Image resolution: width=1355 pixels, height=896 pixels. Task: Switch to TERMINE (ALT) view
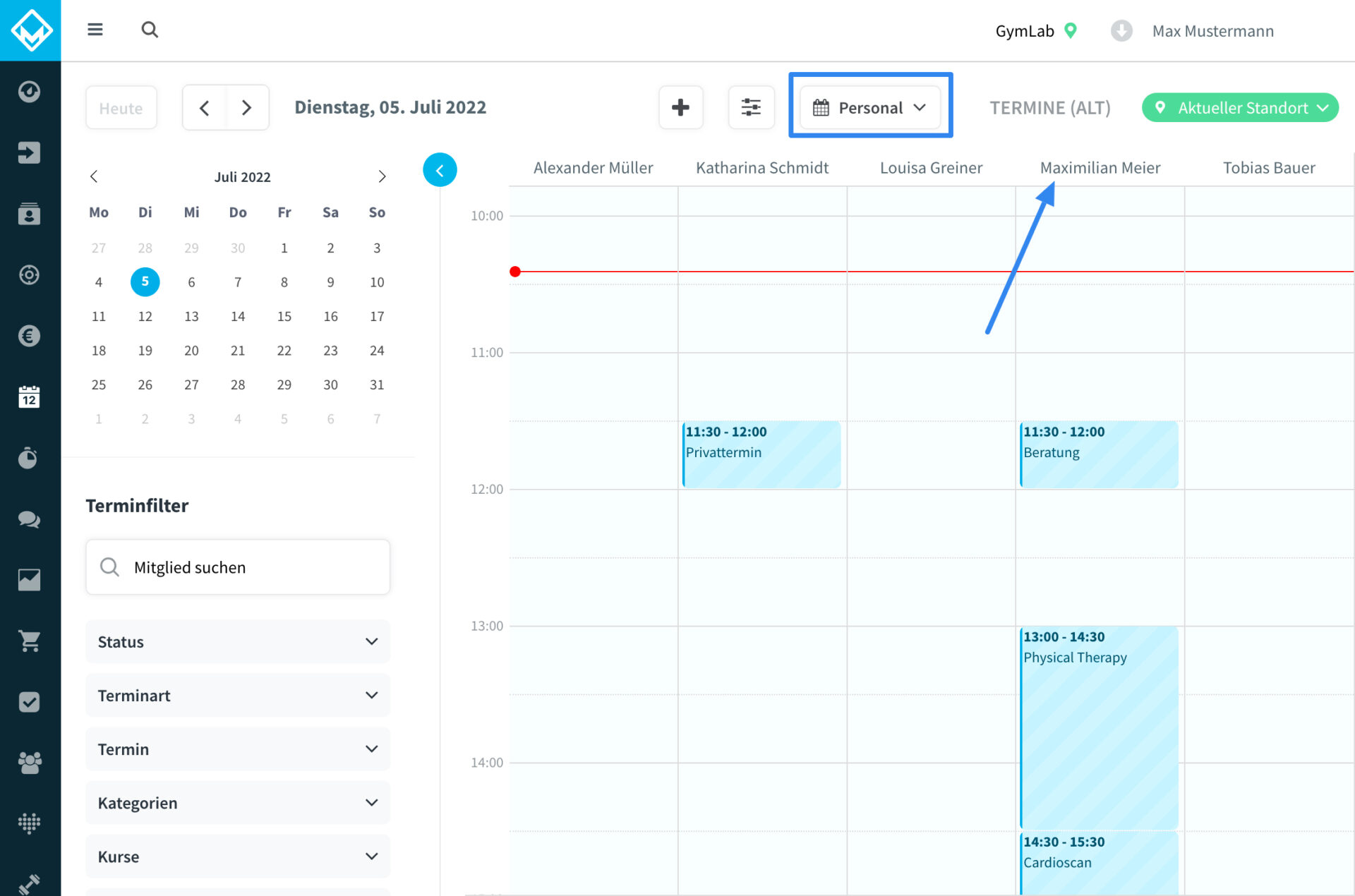[1049, 108]
